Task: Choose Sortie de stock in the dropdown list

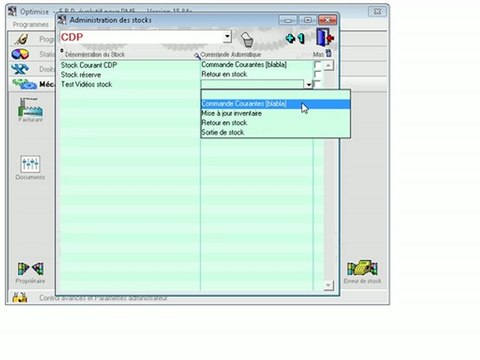Action: point(275,132)
